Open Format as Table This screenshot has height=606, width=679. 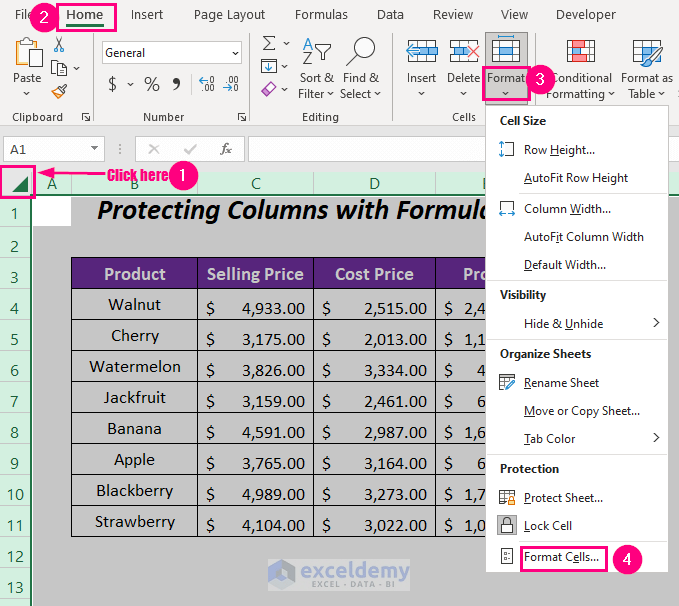pyautogui.click(x=647, y=68)
